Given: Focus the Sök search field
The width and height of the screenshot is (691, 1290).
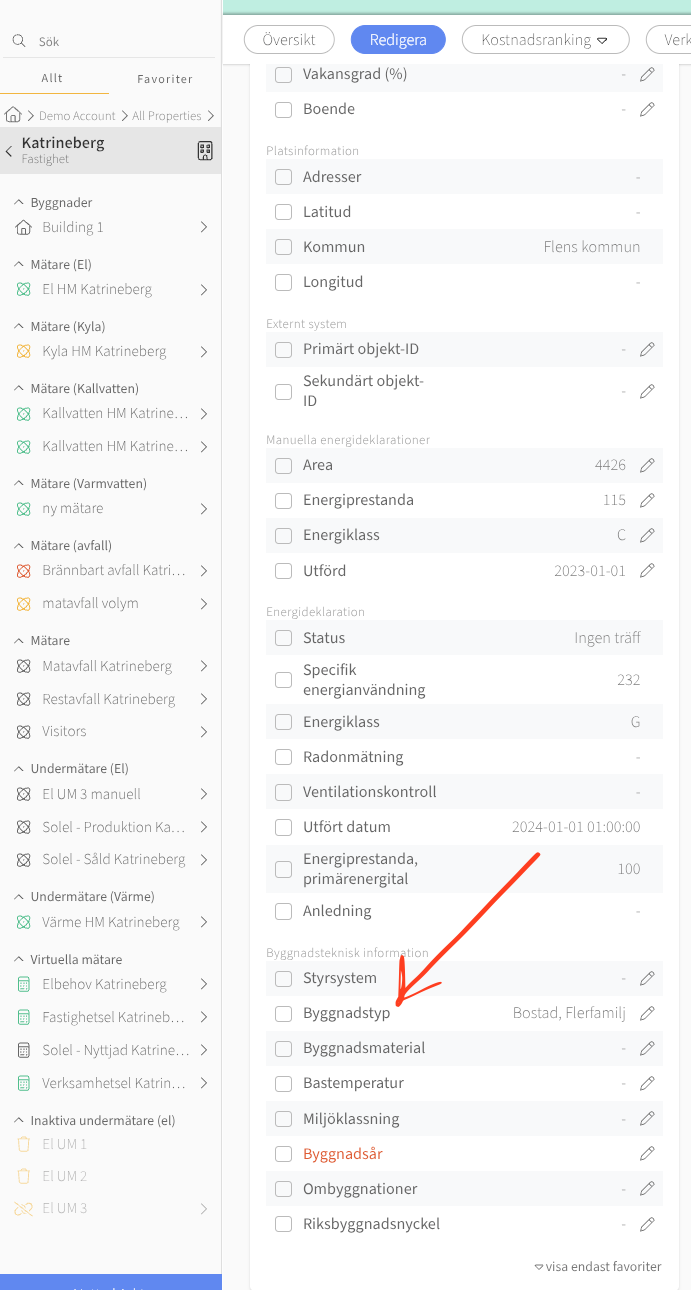Looking at the screenshot, I should point(120,42).
